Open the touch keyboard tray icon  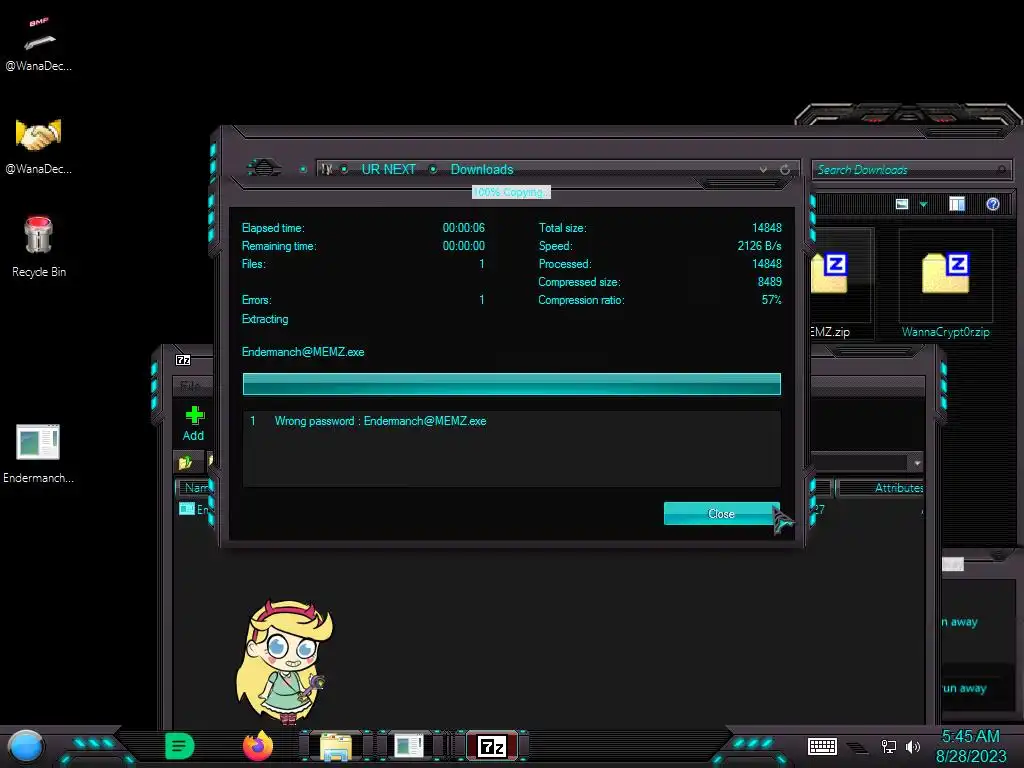(822, 746)
